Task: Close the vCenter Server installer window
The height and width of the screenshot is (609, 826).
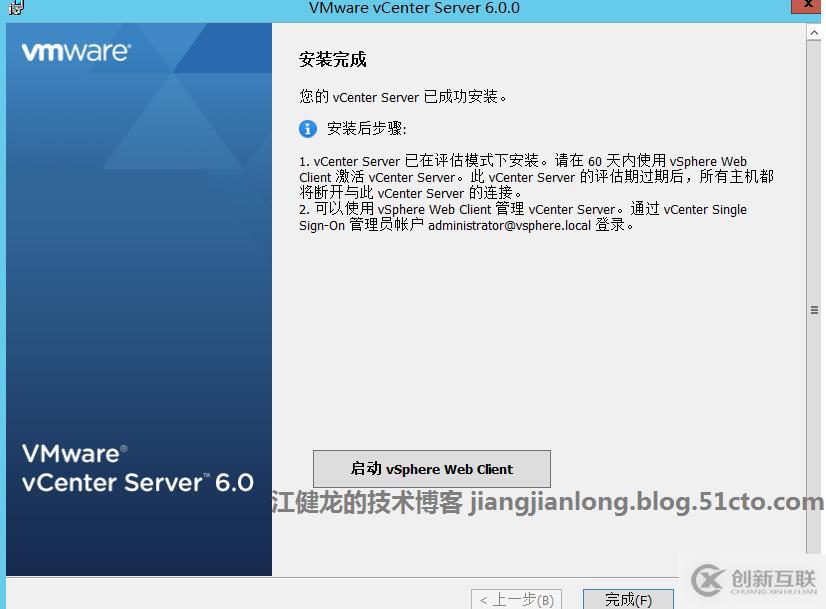Action: pos(808,5)
